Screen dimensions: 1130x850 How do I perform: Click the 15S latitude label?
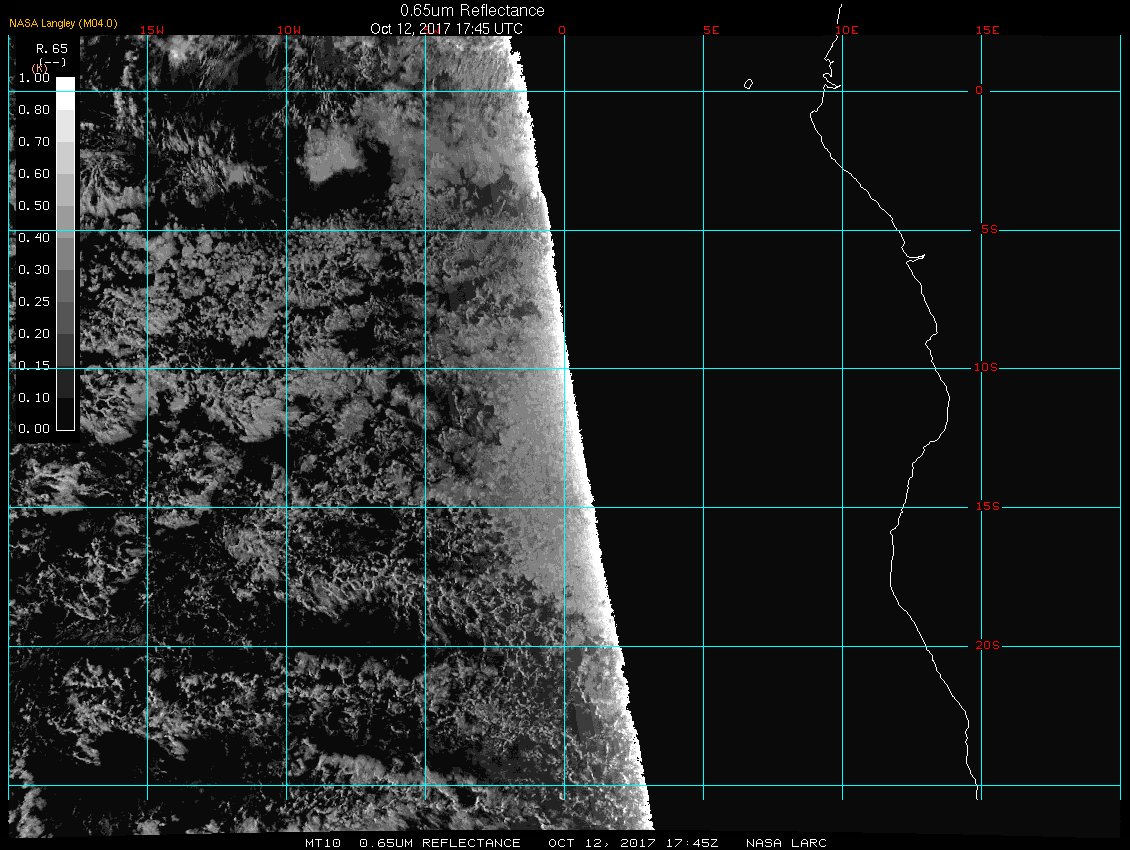[987, 506]
